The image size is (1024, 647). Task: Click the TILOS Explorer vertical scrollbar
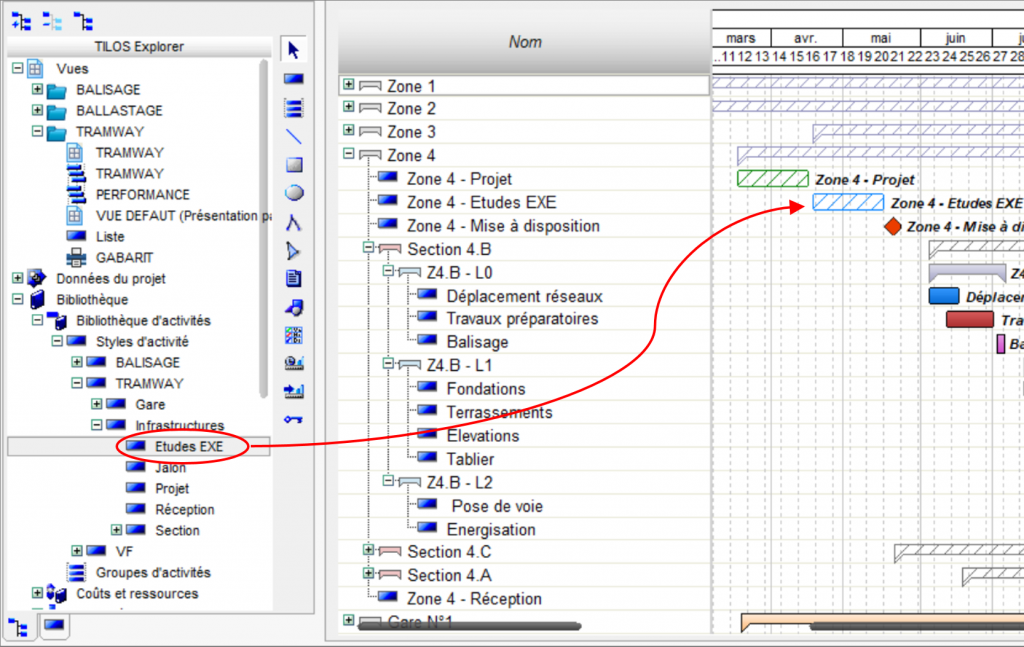(263, 229)
